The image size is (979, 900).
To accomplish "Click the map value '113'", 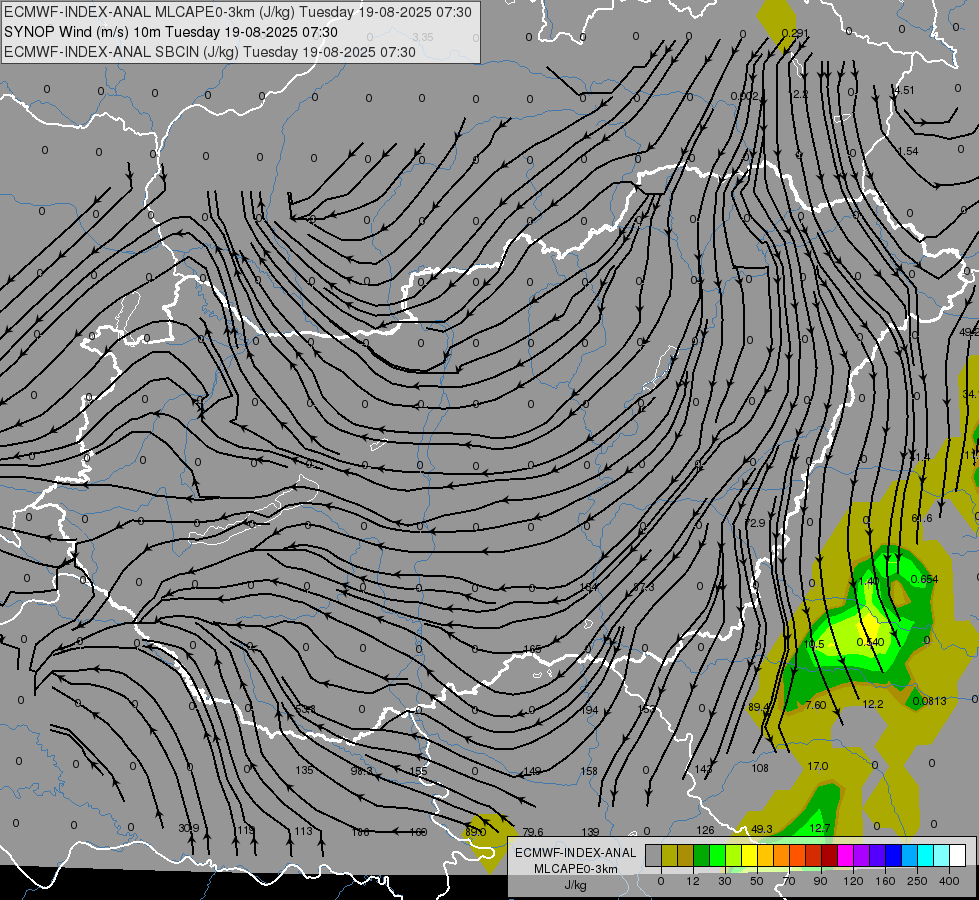I will (x=303, y=831).
